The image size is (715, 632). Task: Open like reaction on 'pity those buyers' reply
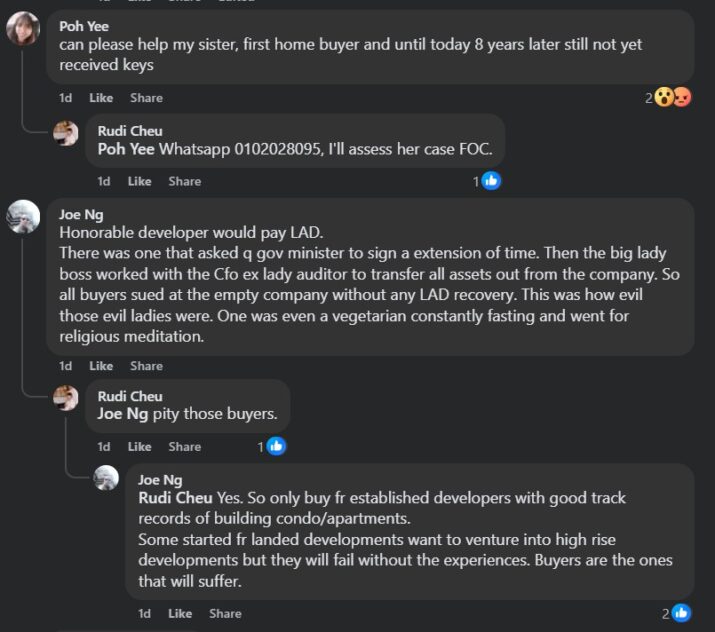(276, 447)
